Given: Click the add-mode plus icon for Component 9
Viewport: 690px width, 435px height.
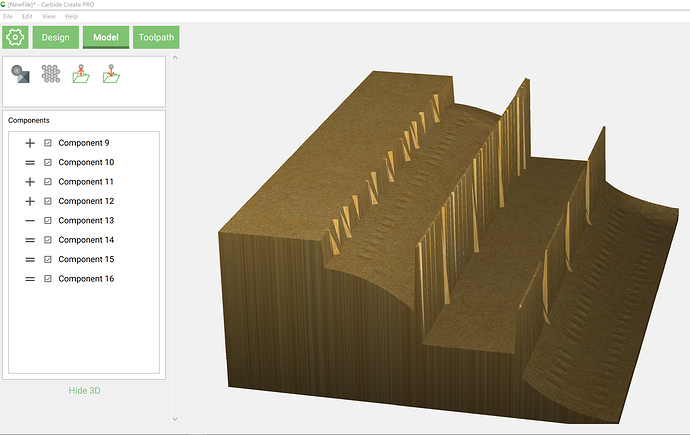Looking at the screenshot, I should pyautogui.click(x=30, y=143).
